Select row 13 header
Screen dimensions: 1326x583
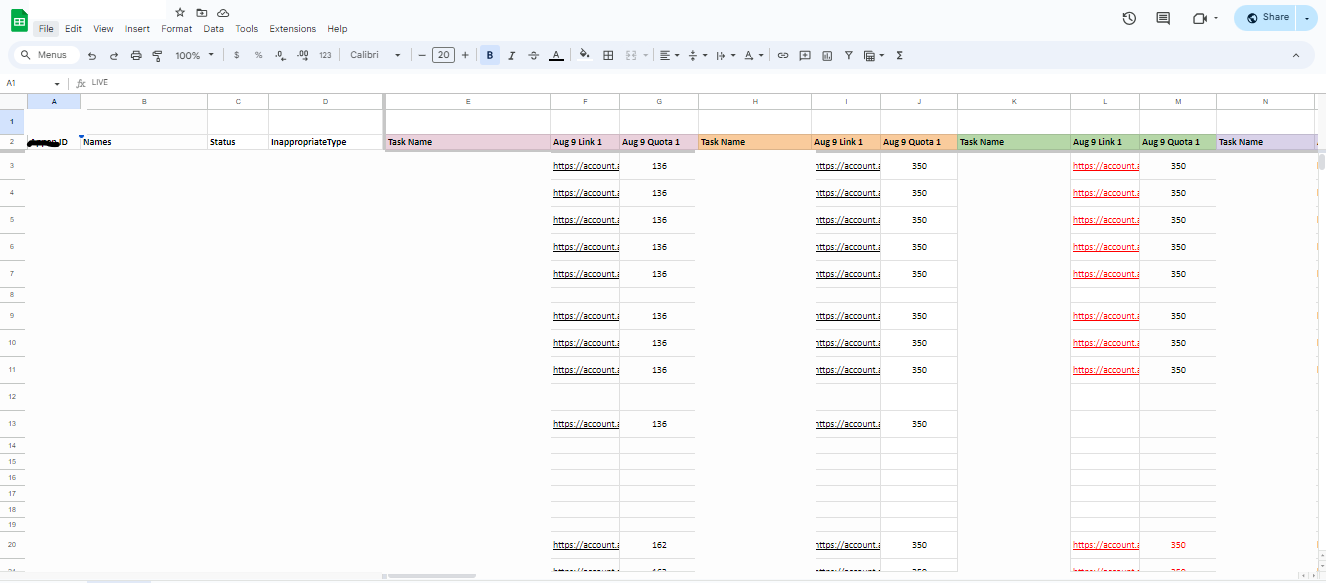[12, 424]
